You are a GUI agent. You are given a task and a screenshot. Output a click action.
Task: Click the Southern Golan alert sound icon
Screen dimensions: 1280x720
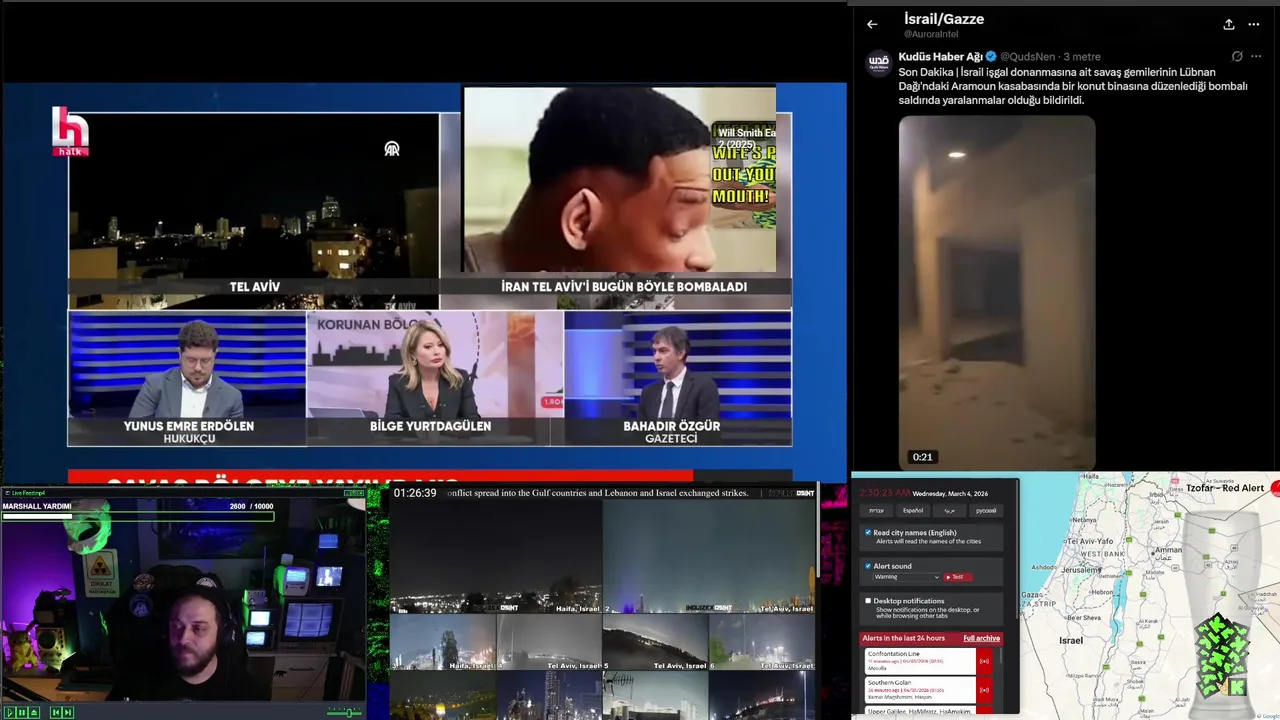tap(984, 690)
